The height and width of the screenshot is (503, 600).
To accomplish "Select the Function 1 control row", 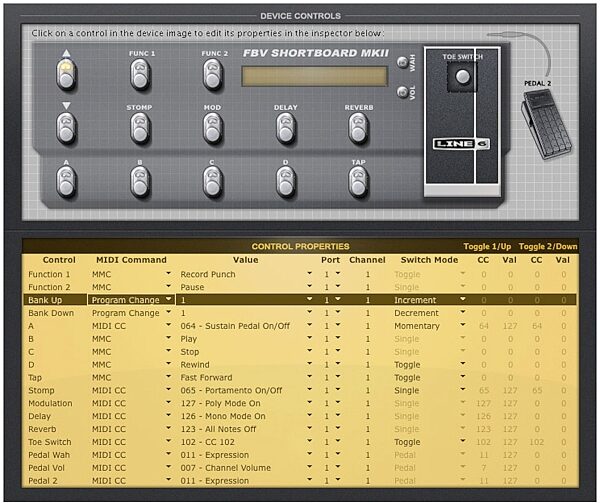I will 300,274.
